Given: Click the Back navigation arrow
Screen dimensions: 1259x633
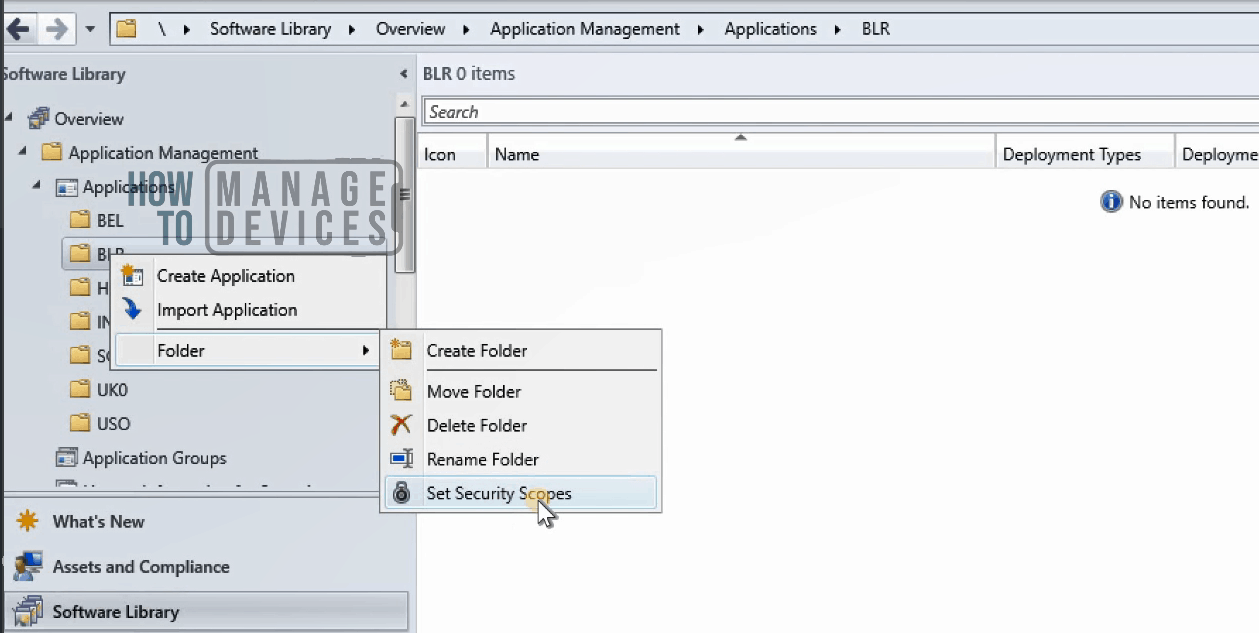Looking at the screenshot, I should point(18,28).
